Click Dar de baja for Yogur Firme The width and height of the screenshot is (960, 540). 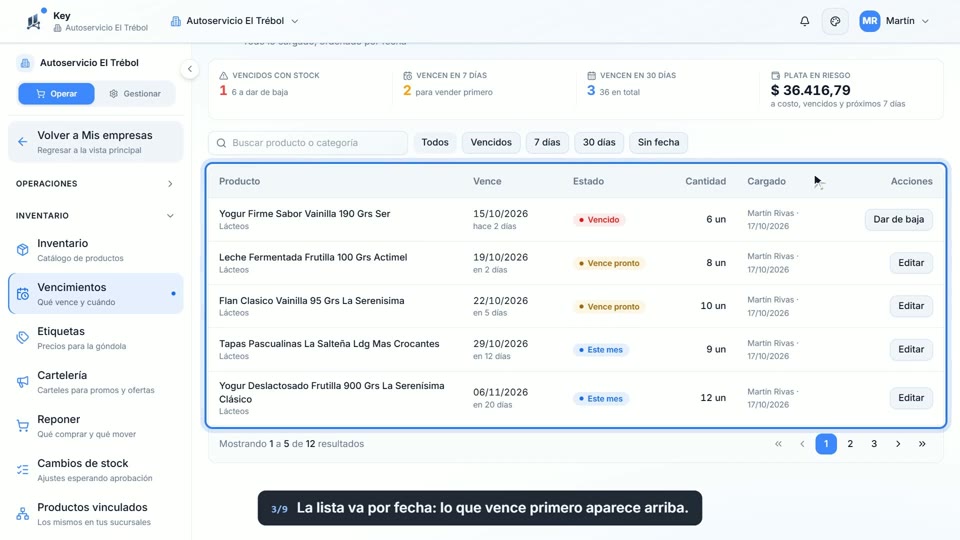coord(898,219)
